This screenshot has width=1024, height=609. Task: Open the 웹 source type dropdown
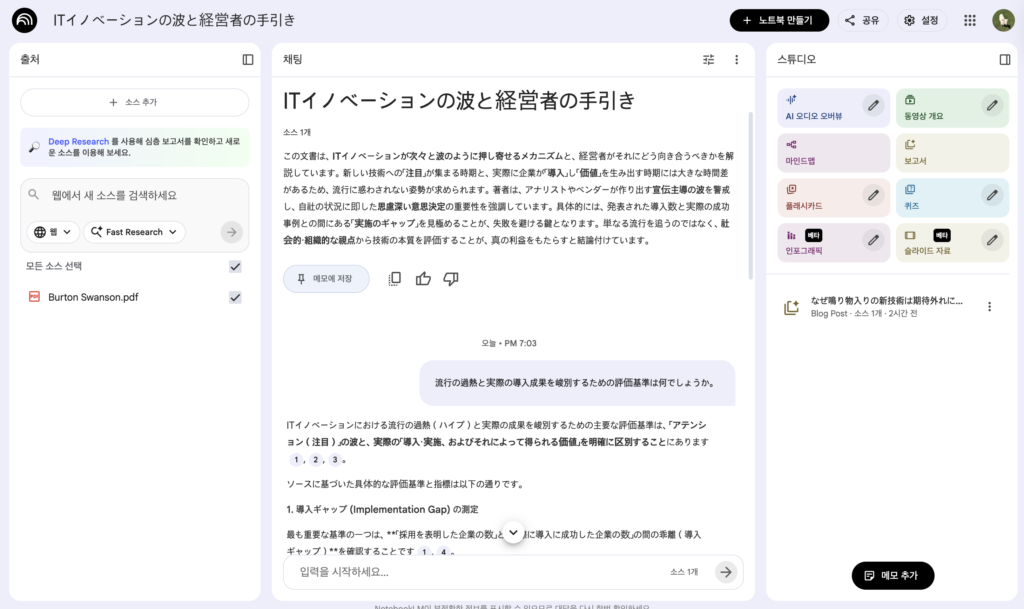coord(54,232)
